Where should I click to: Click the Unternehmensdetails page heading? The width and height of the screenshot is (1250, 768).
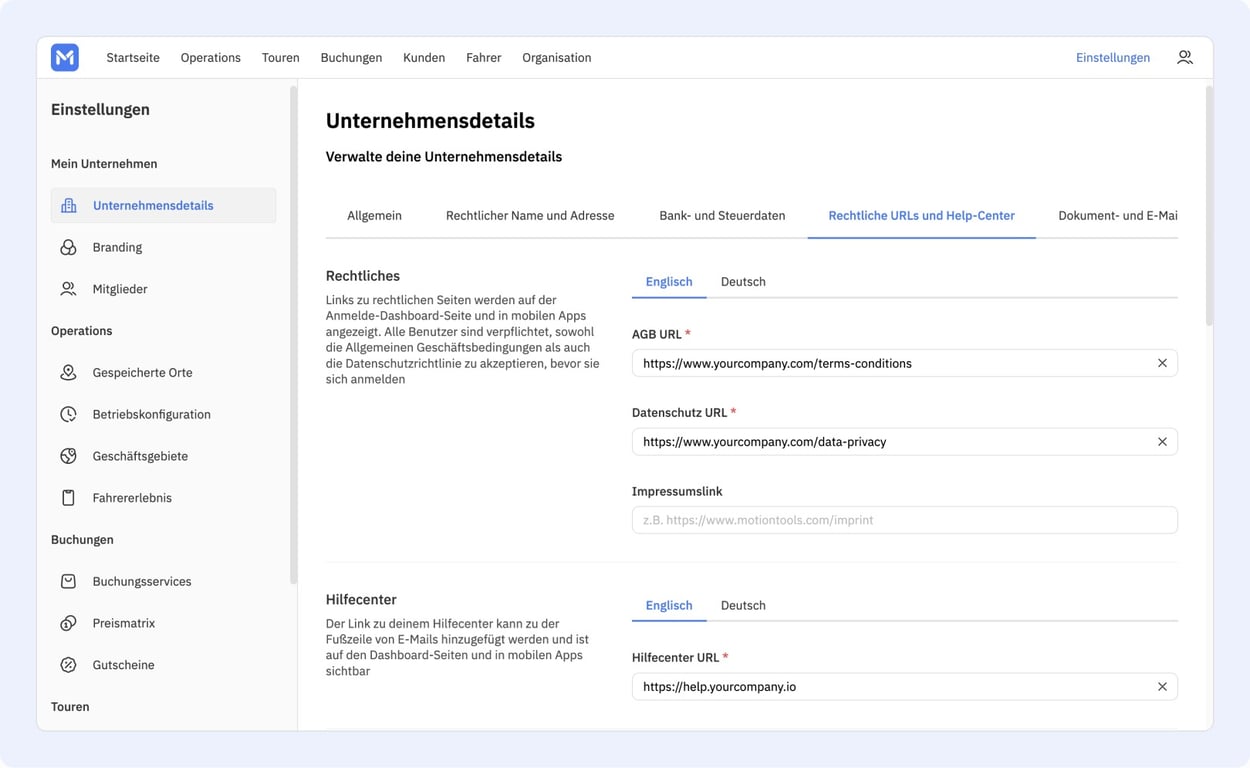click(x=430, y=121)
